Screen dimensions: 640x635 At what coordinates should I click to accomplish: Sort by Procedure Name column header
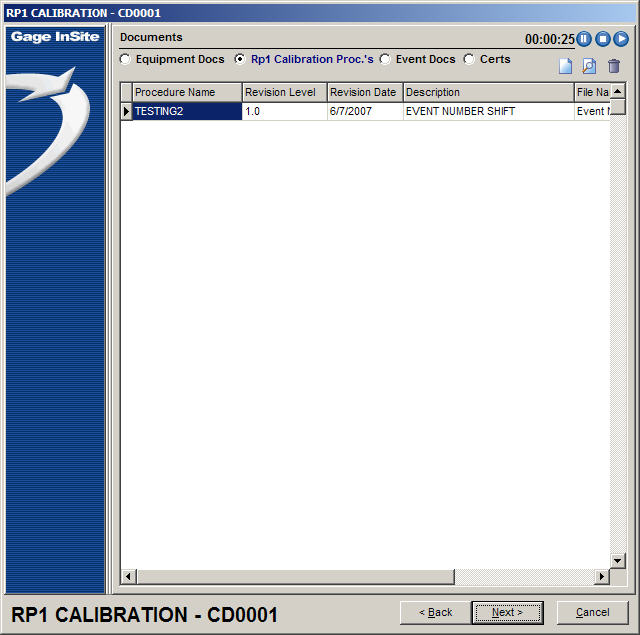(x=187, y=92)
